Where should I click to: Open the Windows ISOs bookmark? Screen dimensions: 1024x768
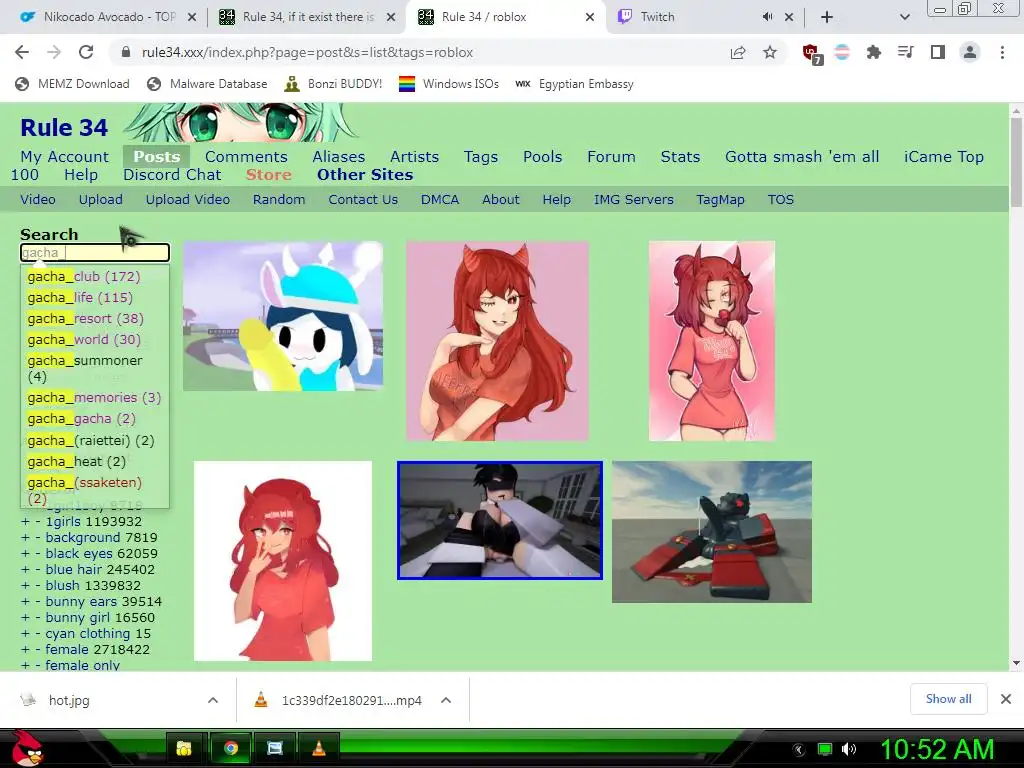449,84
